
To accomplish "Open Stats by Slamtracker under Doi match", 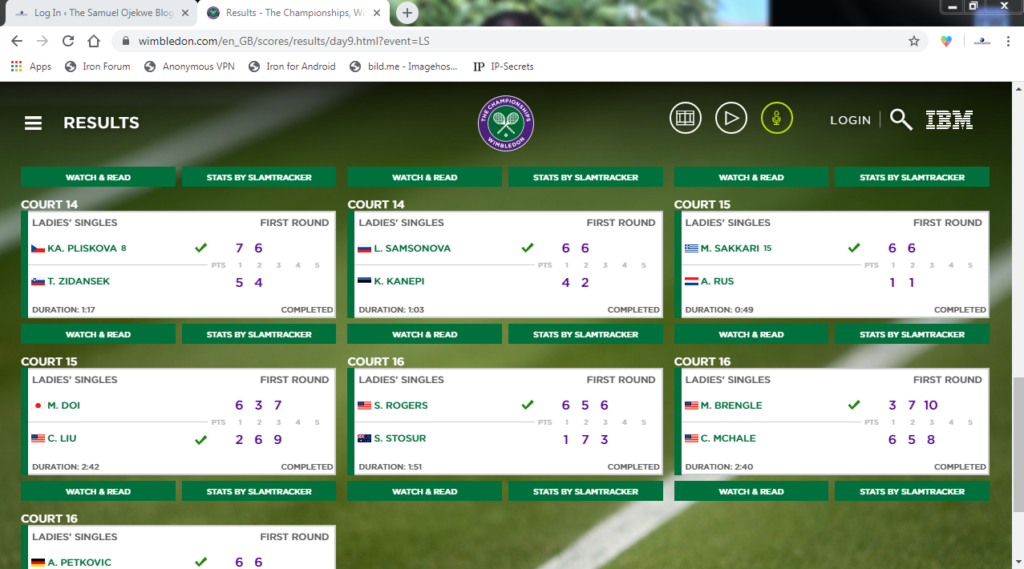I will (259, 491).
